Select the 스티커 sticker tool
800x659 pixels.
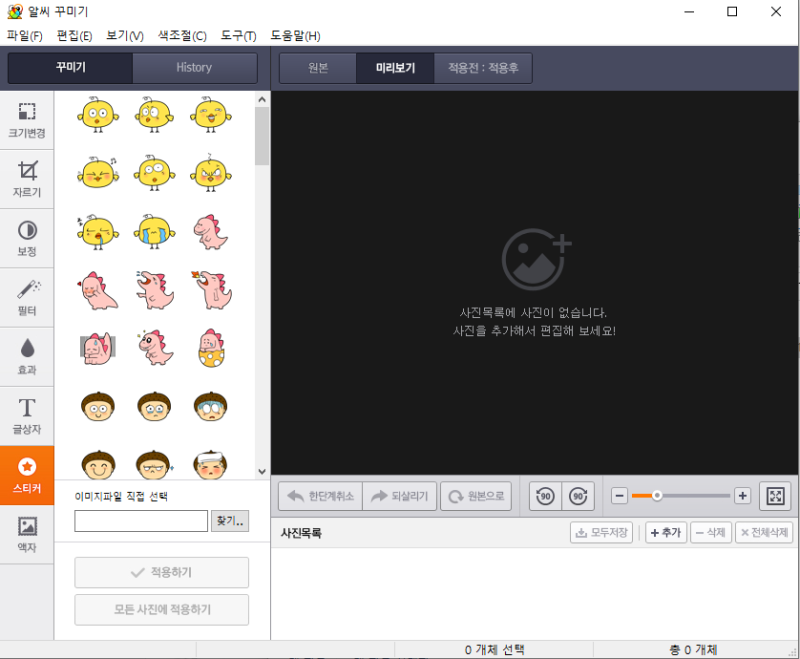pyautogui.click(x=27, y=475)
